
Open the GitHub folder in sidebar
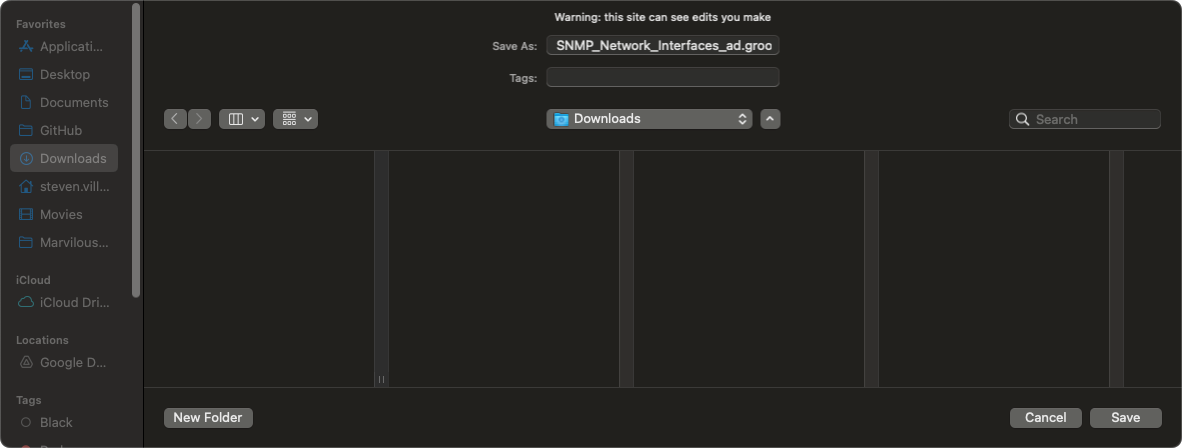tap(63, 130)
